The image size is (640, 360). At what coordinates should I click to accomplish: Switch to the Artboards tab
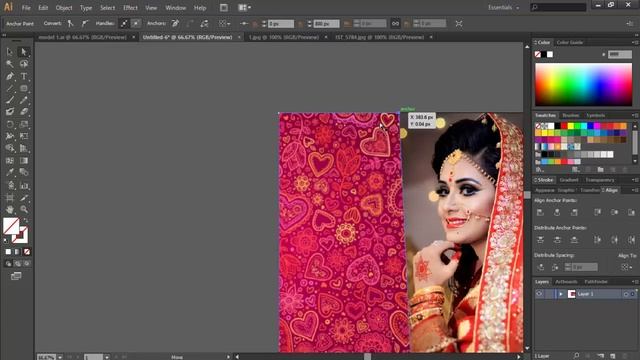point(566,282)
